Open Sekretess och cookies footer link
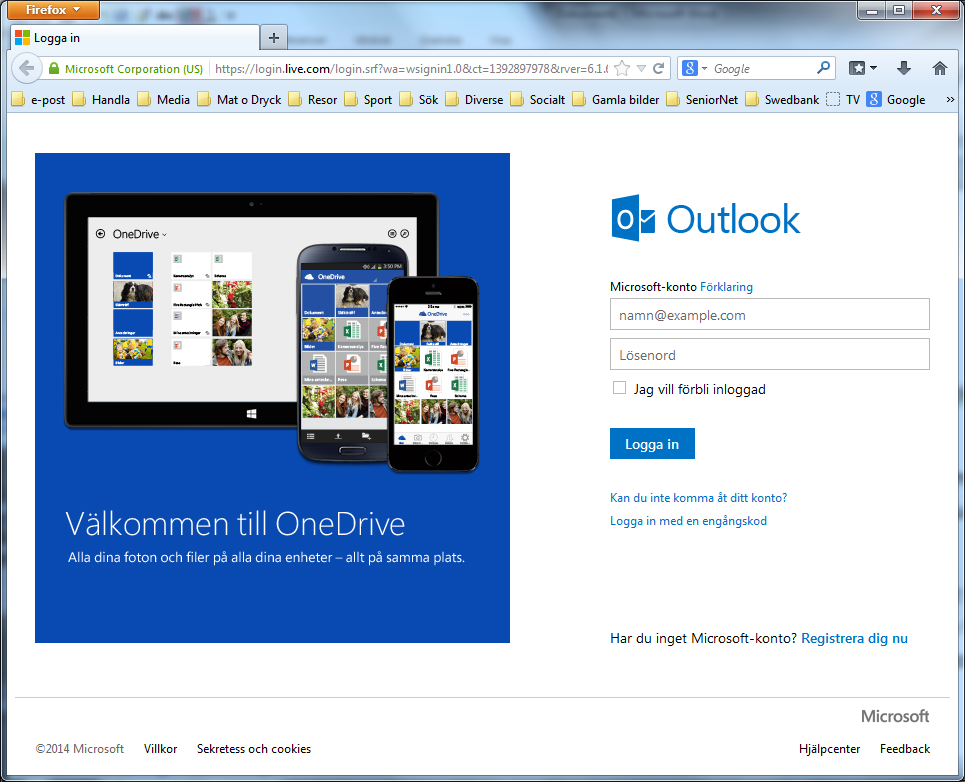This screenshot has height=782, width=965. point(254,749)
